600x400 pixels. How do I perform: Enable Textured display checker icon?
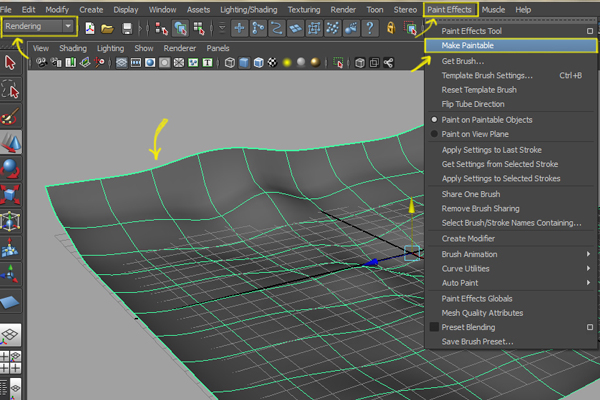(272, 62)
